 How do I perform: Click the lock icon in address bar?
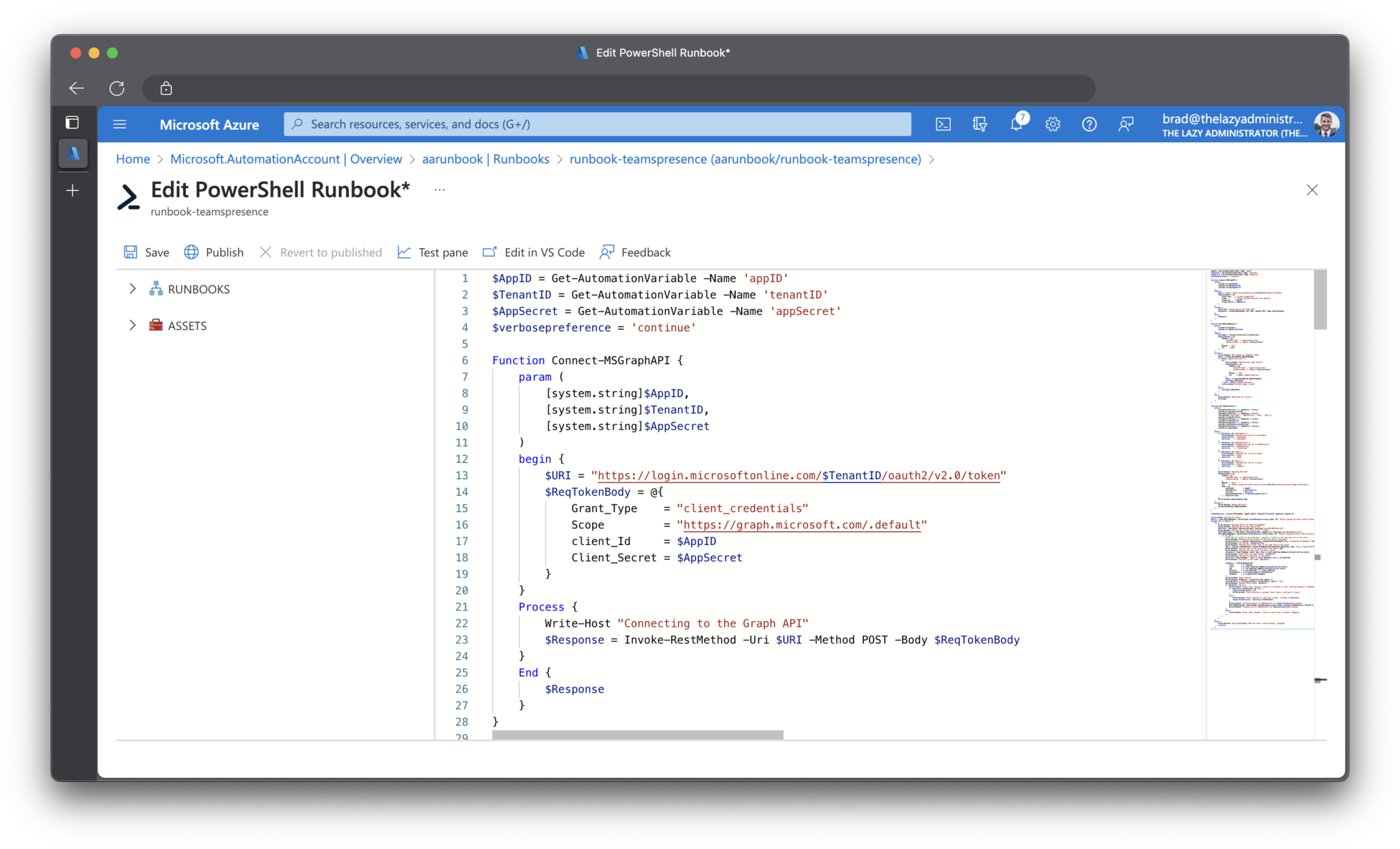[166, 88]
